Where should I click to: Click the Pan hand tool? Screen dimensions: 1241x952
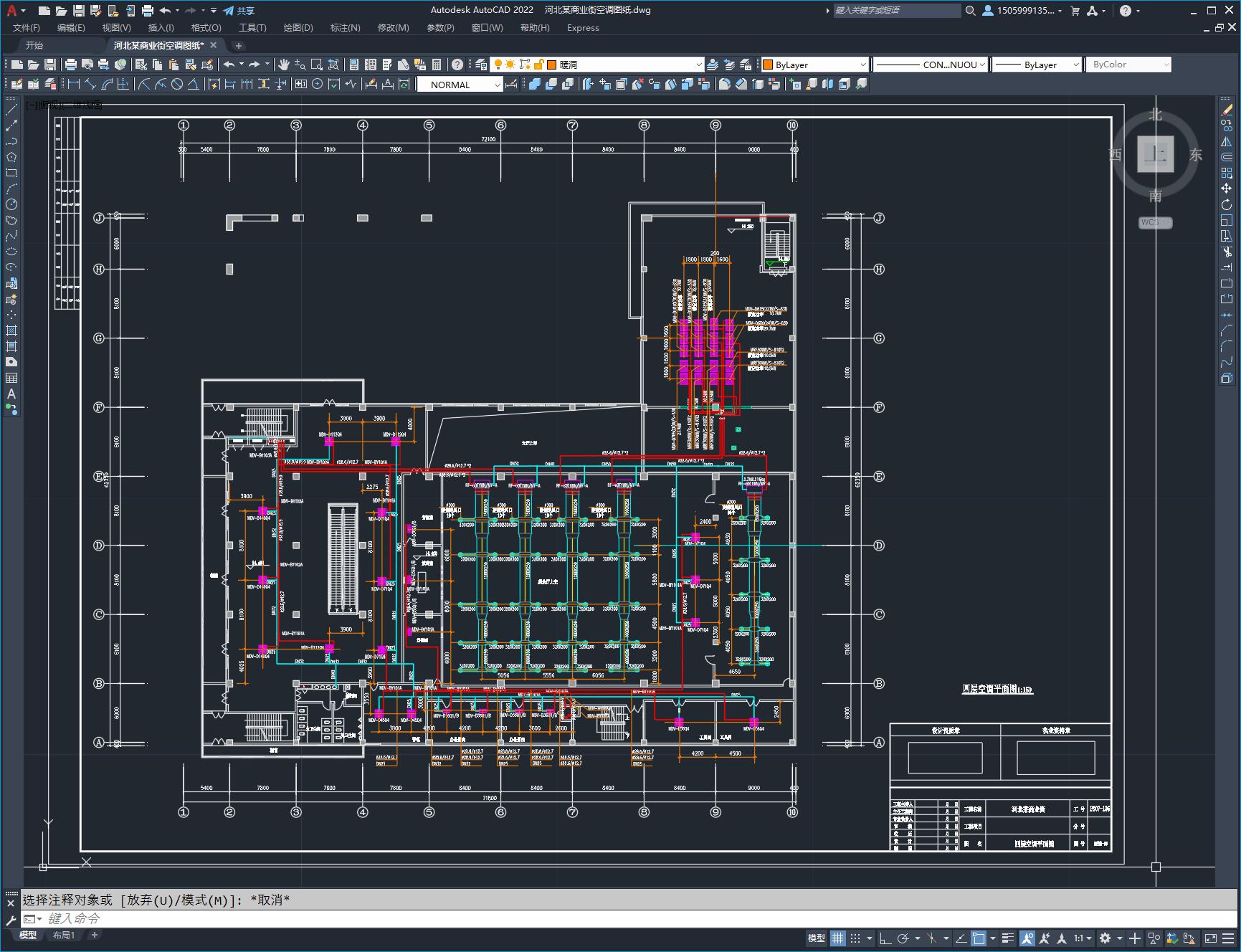click(x=284, y=65)
